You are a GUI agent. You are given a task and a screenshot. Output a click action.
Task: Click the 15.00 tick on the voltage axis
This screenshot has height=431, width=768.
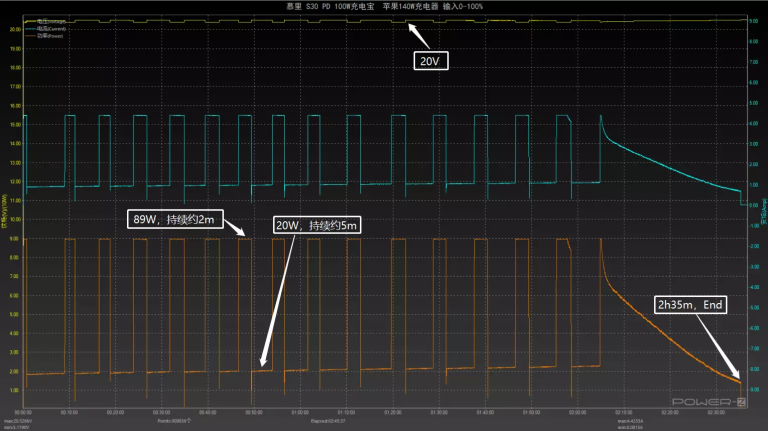tap(15, 124)
